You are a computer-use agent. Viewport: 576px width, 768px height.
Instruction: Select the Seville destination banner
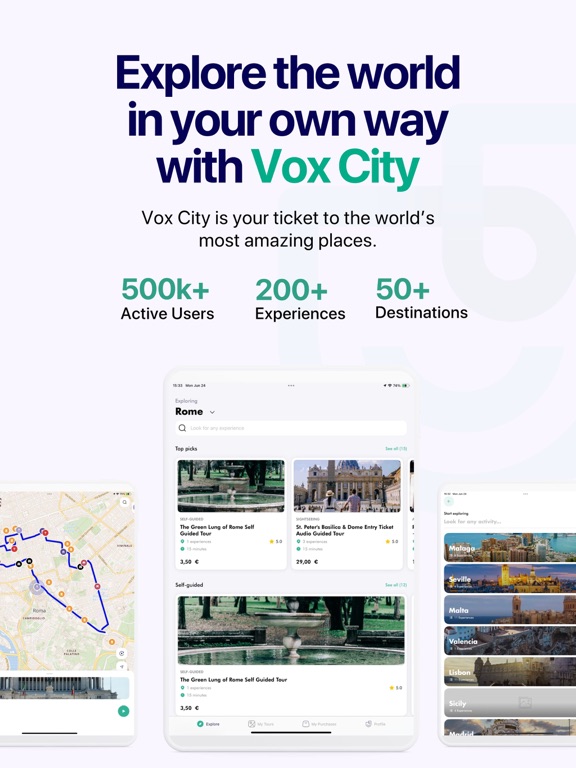(510, 578)
